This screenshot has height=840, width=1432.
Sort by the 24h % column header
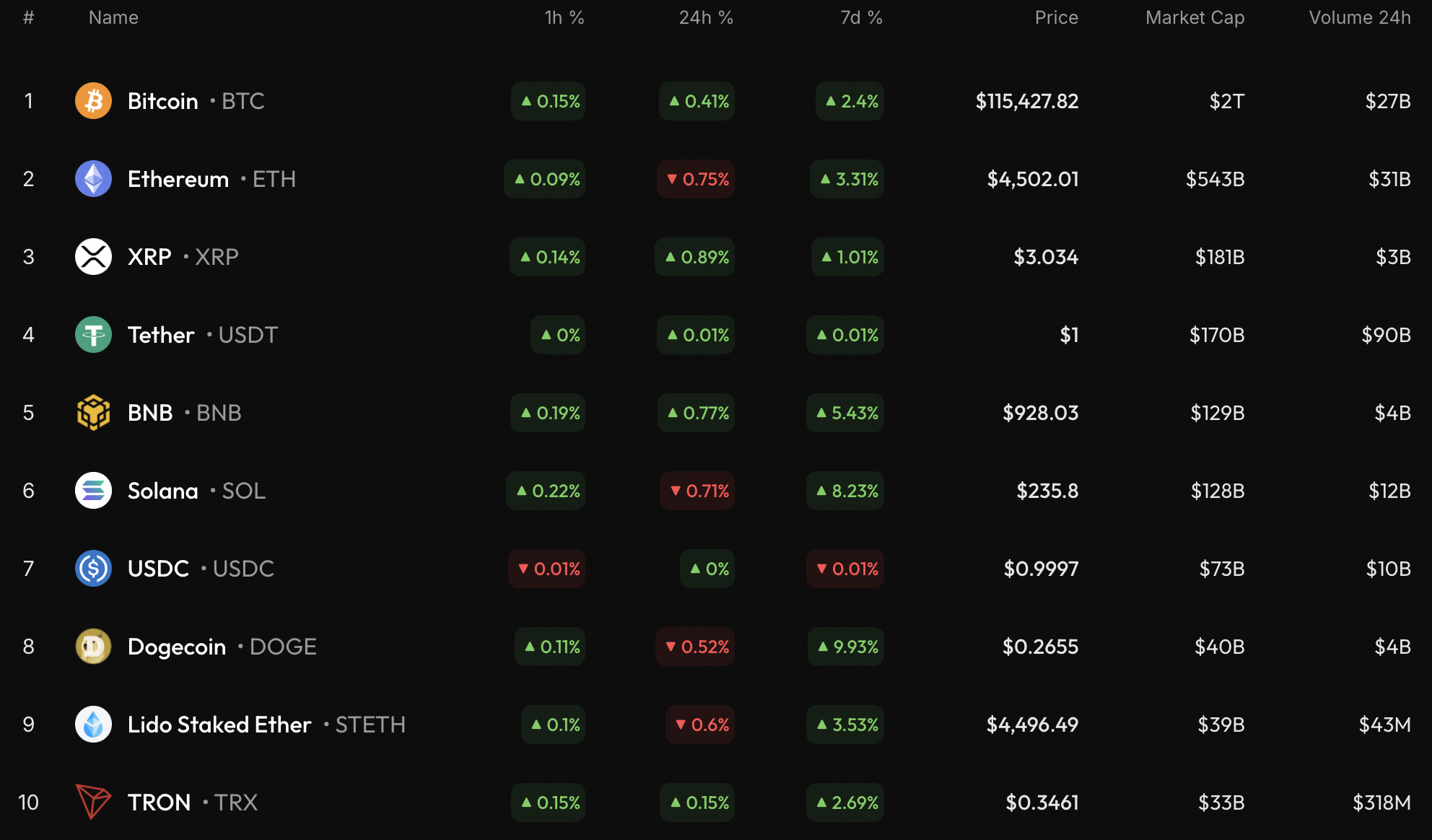click(705, 17)
